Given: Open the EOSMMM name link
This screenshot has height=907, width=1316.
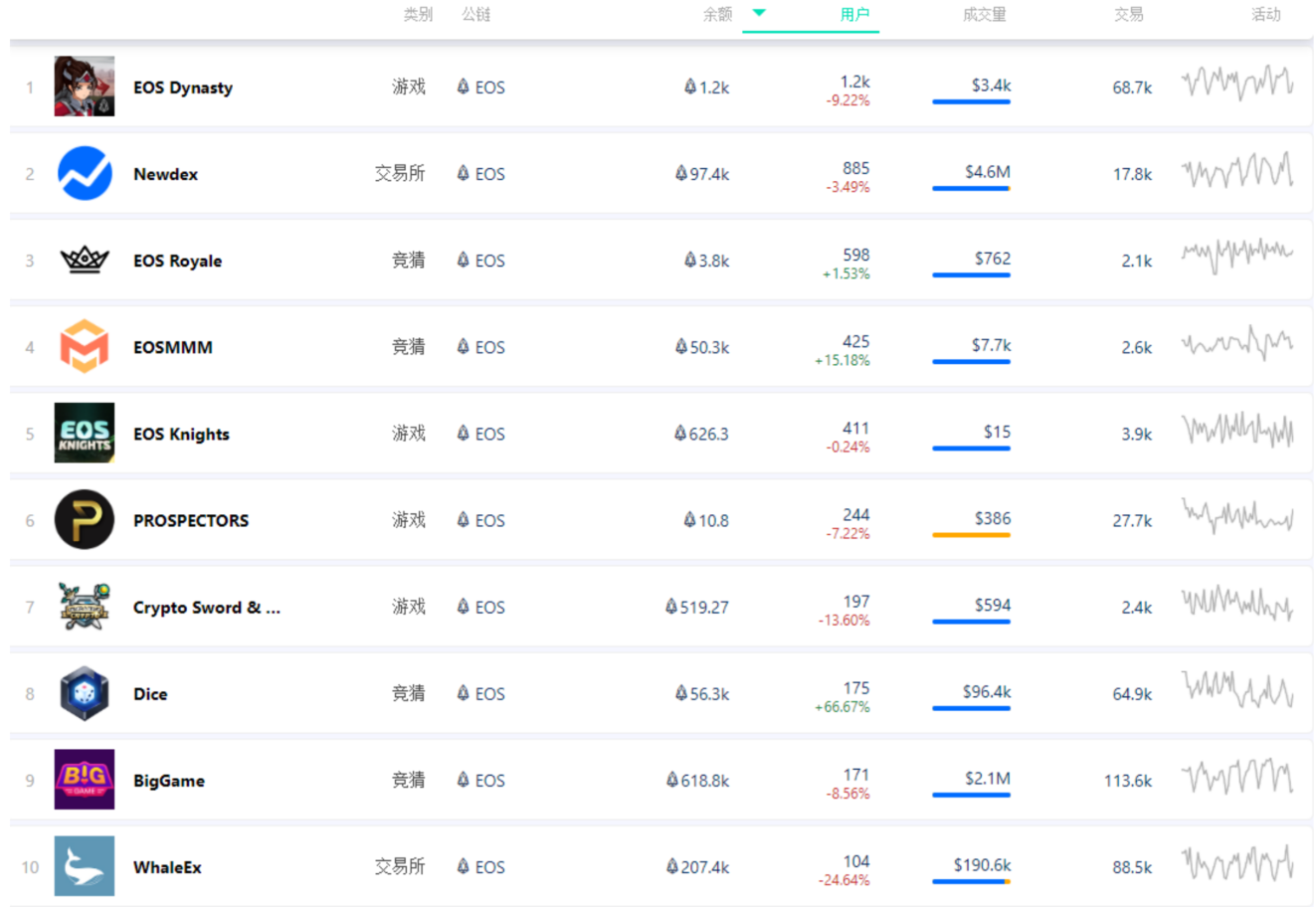Looking at the screenshot, I should pyautogui.click(x=173, y=347).
